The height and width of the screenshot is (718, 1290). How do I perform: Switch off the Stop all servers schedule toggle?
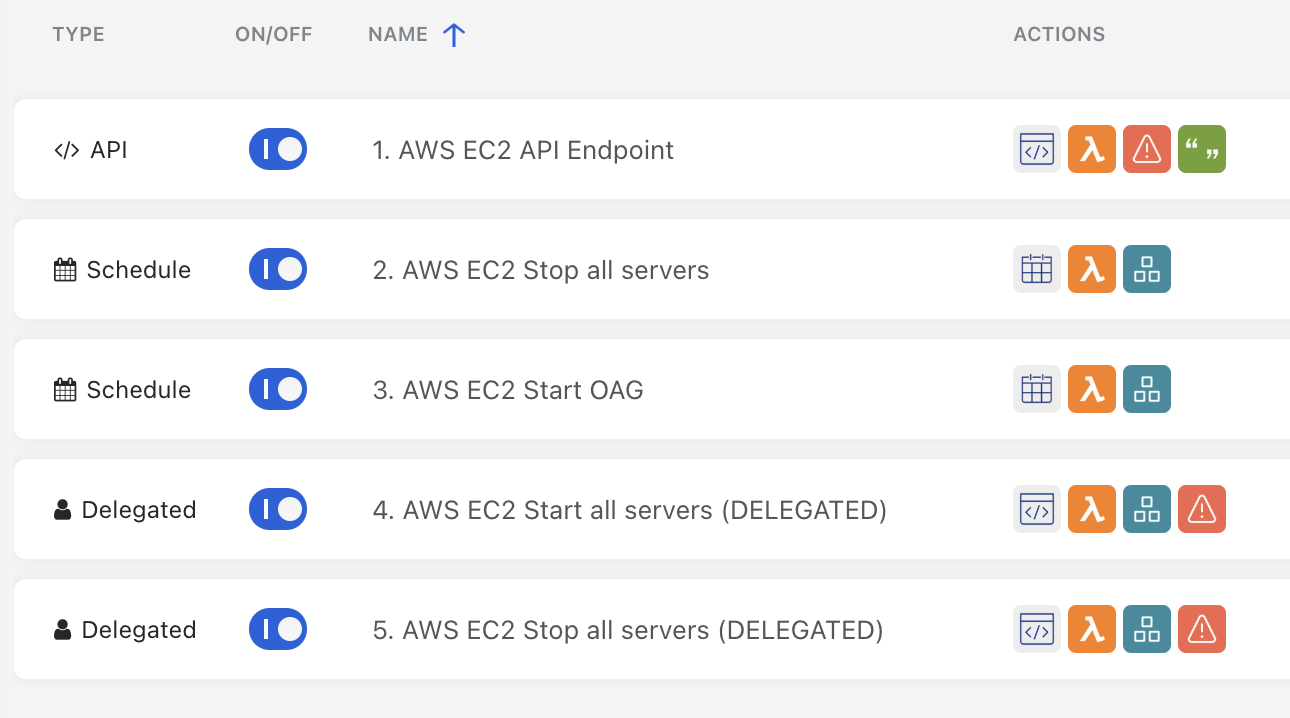[x=277, y=270]
